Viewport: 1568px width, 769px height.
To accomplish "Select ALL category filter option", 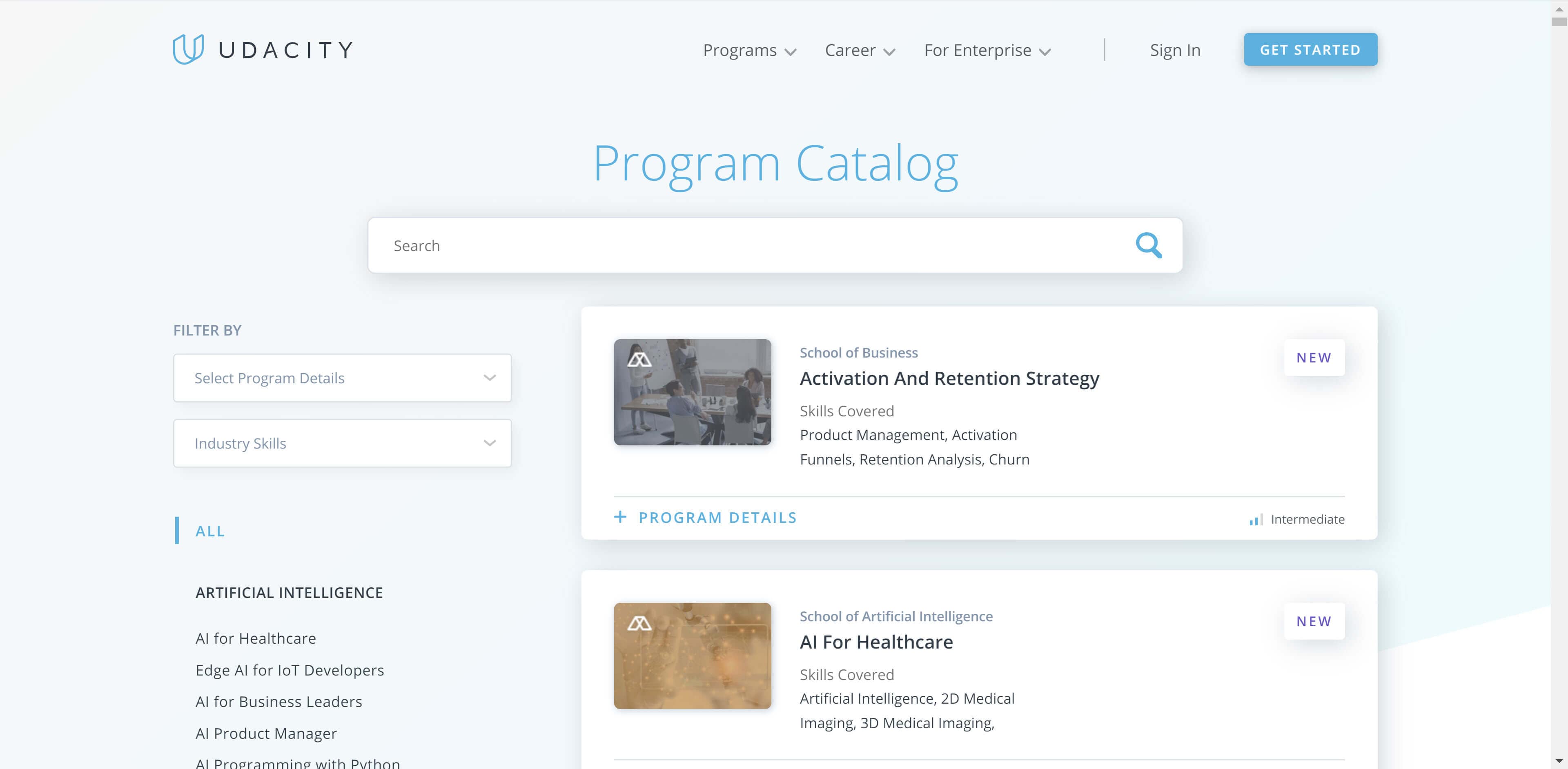I will [x=210, y=530].
